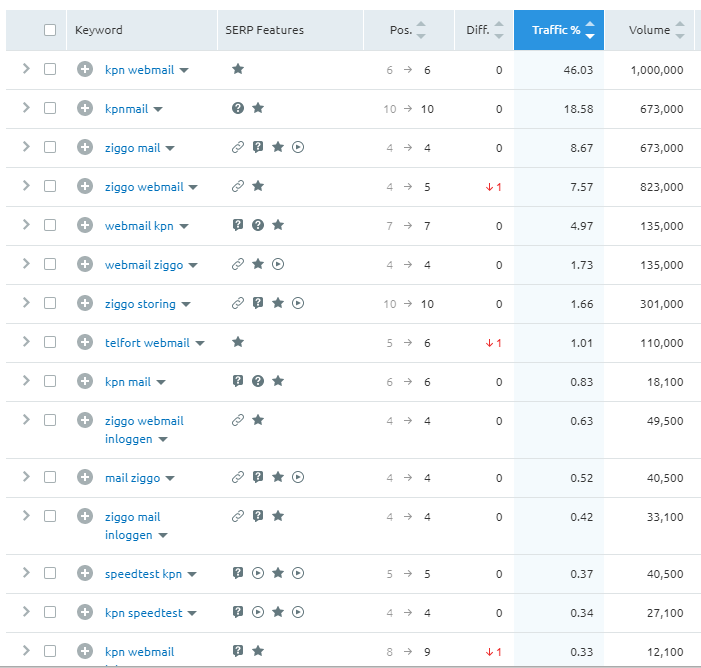Click star icon in ziggo mail inloggen row
This screenshot has height=668, width=701.
click(x=278, y=516)
